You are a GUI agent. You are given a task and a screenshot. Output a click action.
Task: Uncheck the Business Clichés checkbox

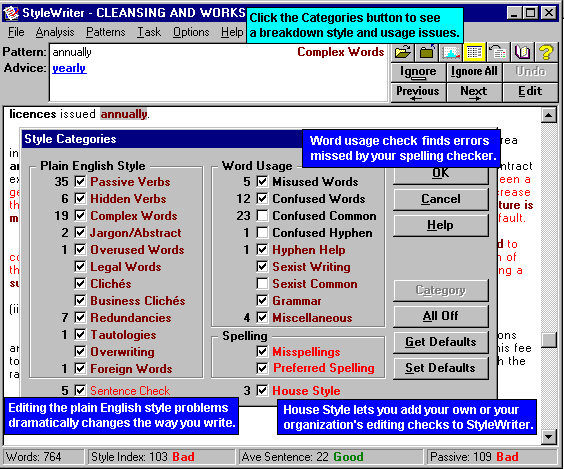[80, 300]
